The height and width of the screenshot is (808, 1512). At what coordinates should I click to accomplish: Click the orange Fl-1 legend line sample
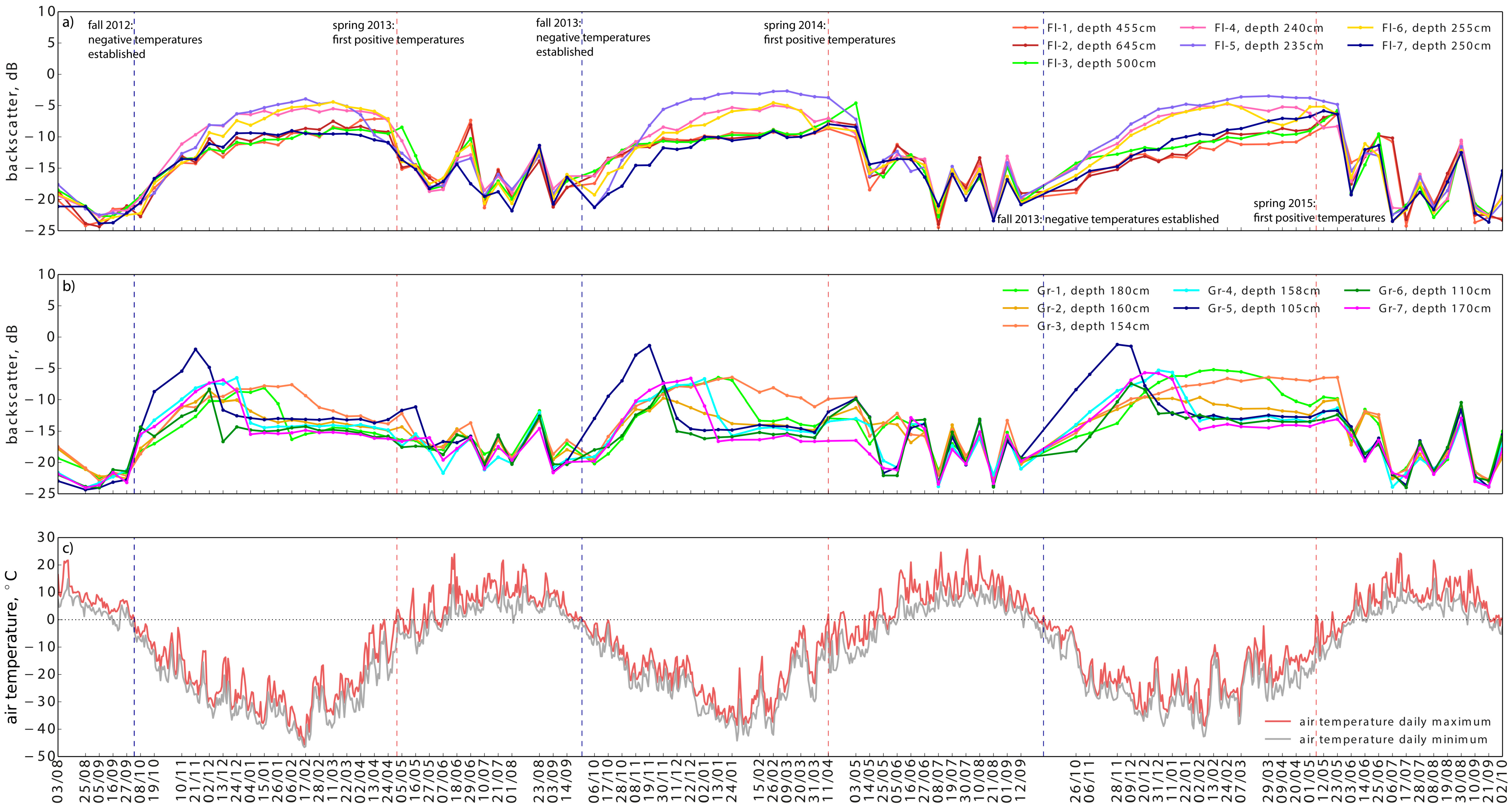point(1025,28)
